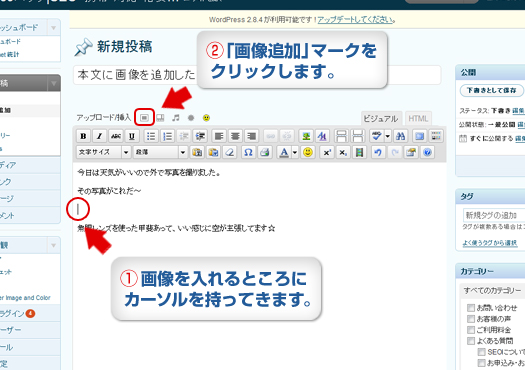Viewport: 525px width, 370px height.
Task: Apply strikethrough with the ABC button
Action: [x=116, y=136]
